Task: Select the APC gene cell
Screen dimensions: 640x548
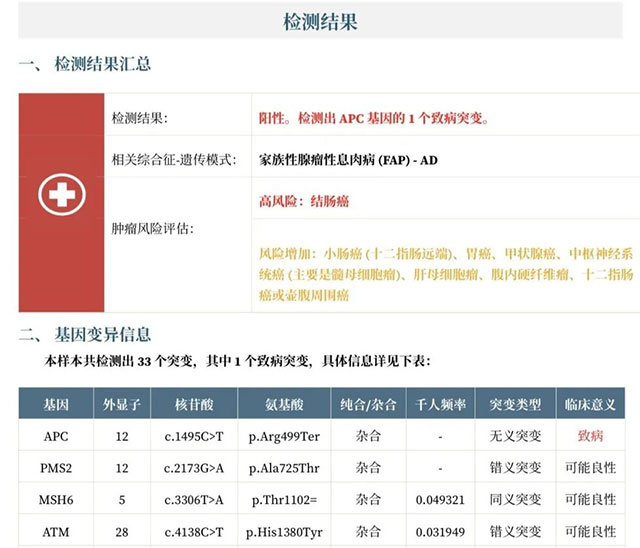Action: [56, 437]
